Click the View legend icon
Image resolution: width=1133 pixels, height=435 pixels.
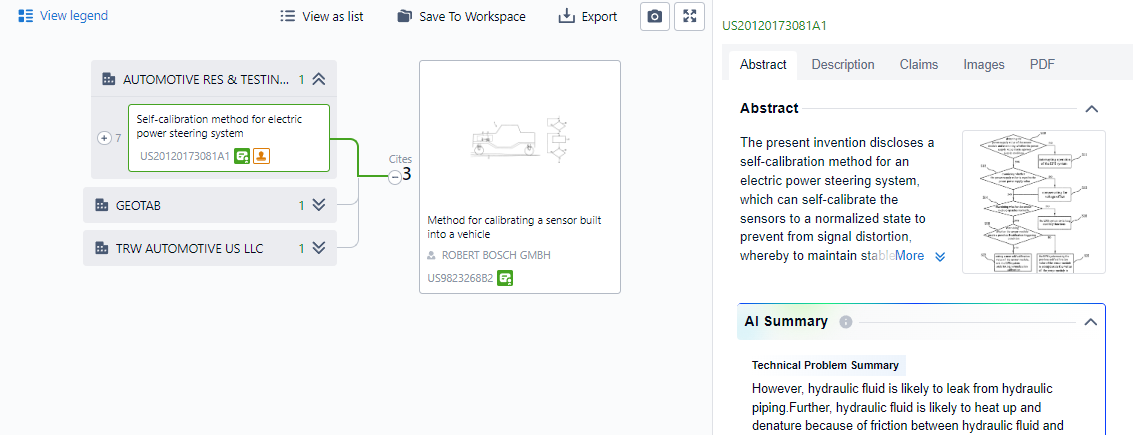[x=26, y=16]
